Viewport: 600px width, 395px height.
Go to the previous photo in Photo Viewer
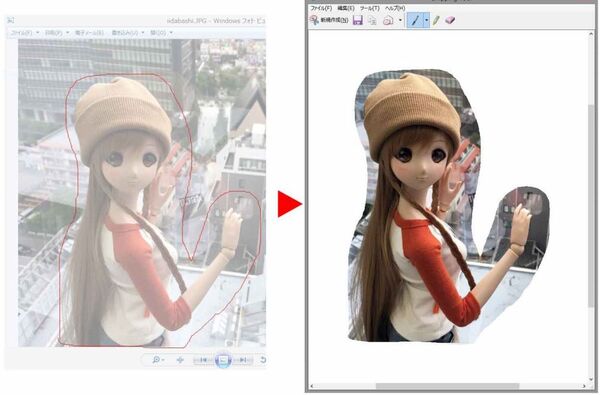[x=203, y=360]
